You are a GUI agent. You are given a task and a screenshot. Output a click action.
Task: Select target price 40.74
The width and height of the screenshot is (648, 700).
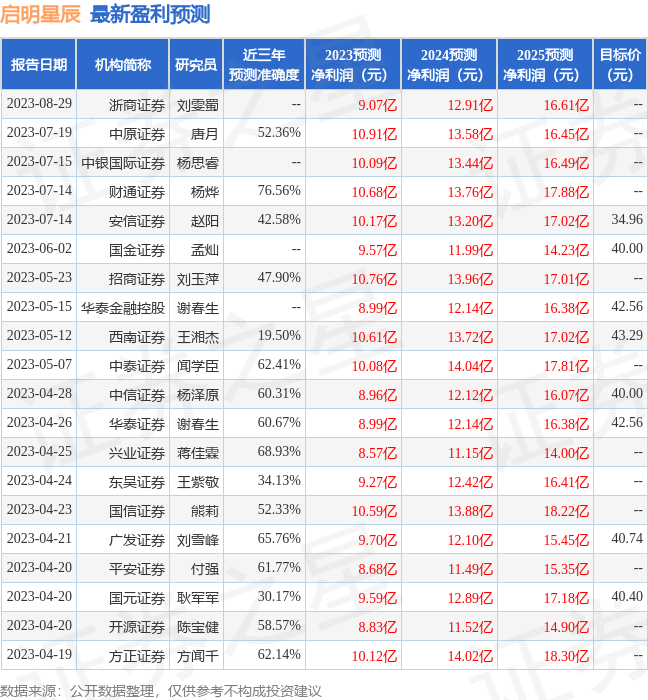point(627,539)
